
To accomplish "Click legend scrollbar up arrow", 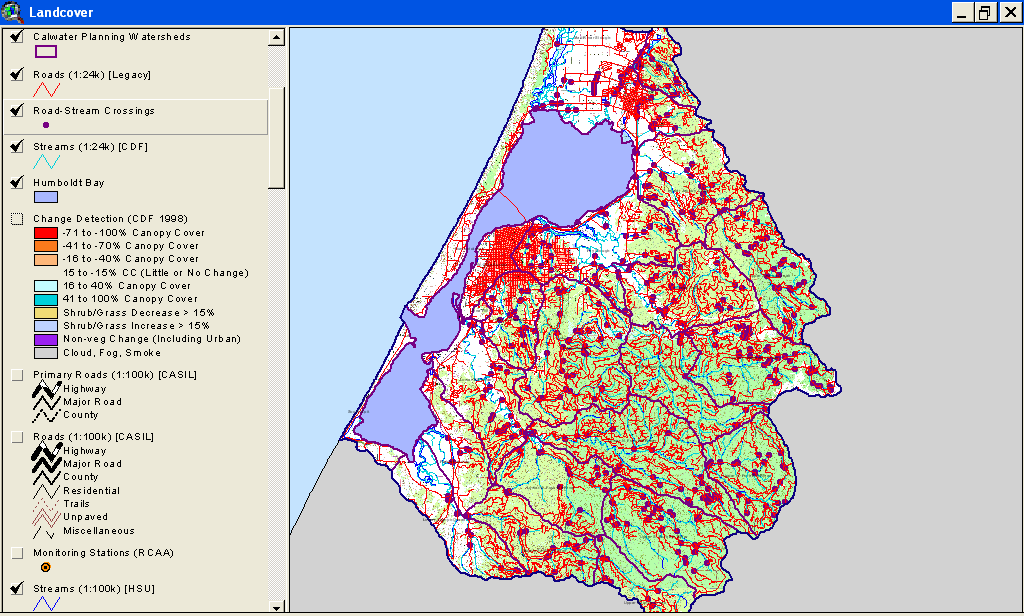I will click(276, 37).
